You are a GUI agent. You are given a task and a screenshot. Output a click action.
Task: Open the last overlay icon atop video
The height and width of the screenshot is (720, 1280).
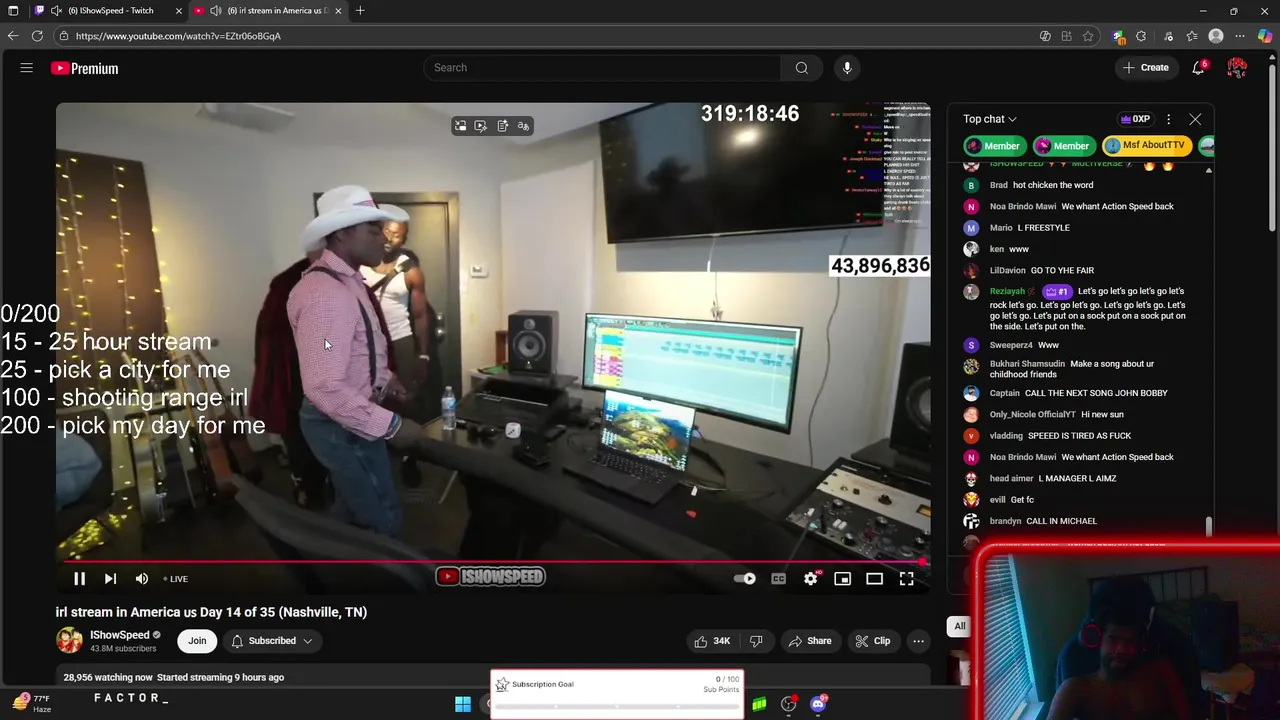point(523,126)
